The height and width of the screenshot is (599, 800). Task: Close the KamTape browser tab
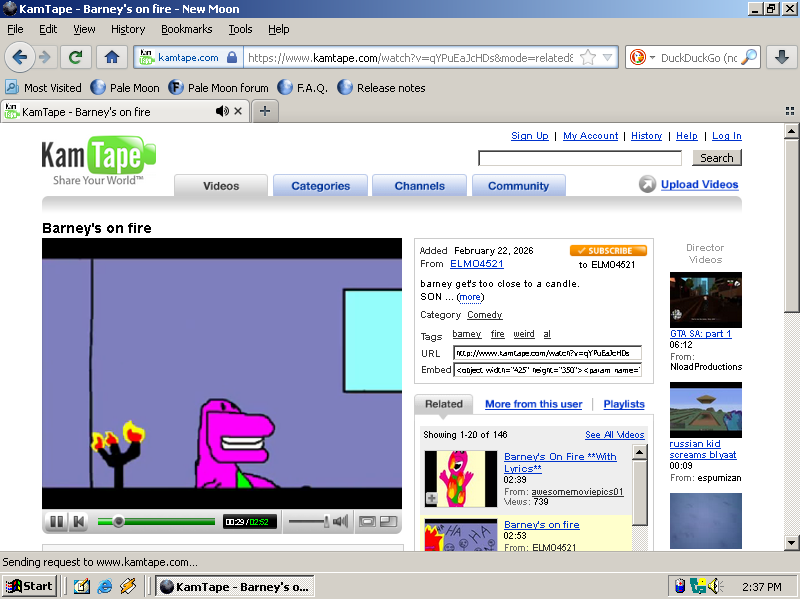pos(238,111)
